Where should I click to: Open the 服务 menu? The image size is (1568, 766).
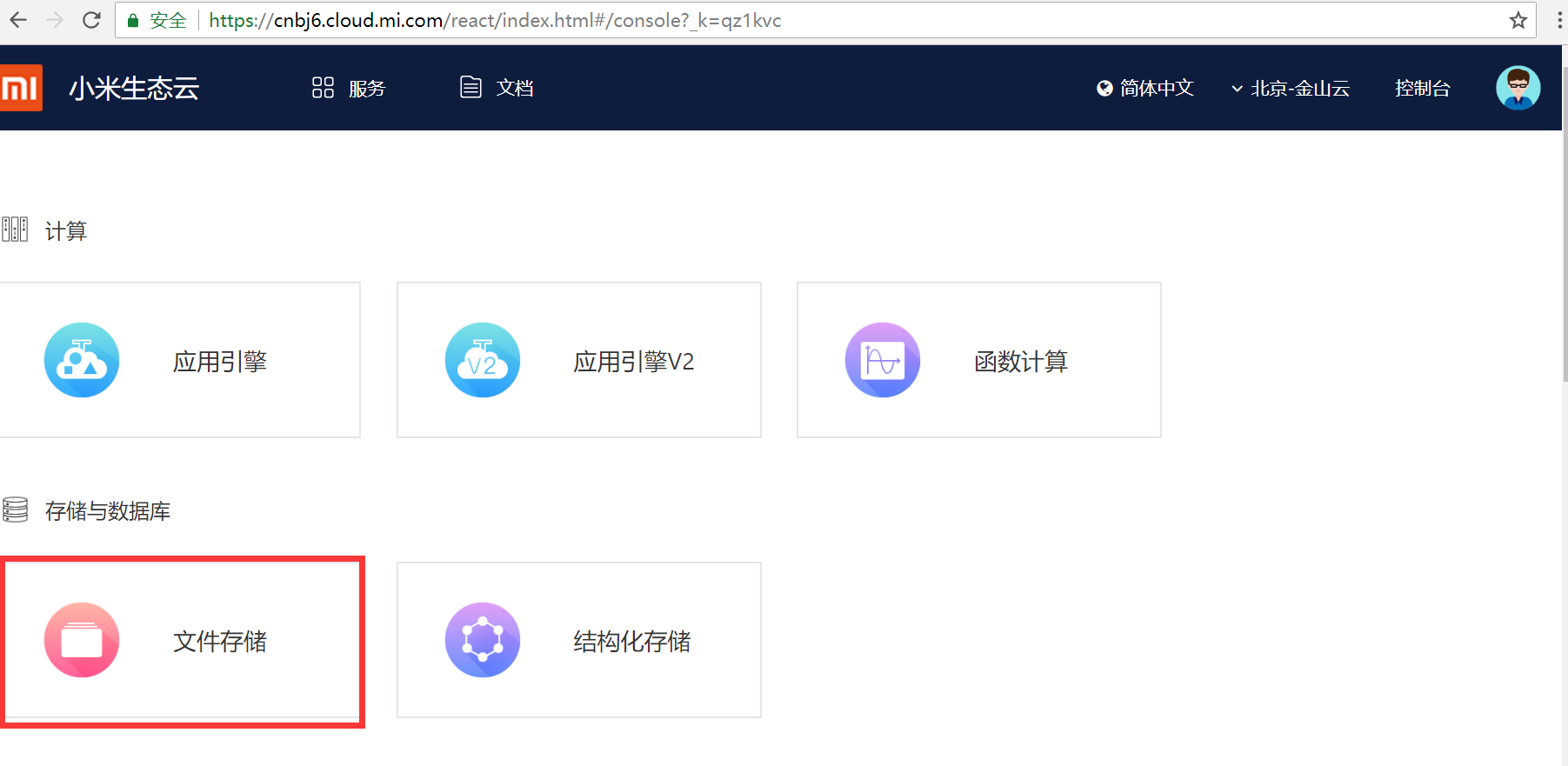click(x=349, y=88)
